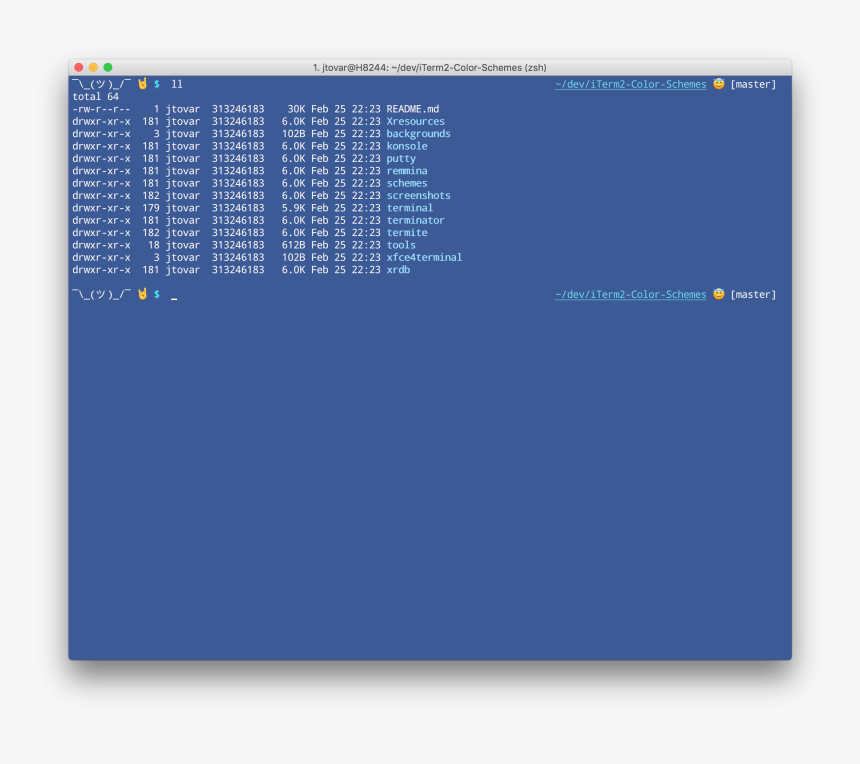Click the smiley emoji beside the top [master] label
Image resolution: width=860 pixels, height=764 pixels.
pos(718,84)
